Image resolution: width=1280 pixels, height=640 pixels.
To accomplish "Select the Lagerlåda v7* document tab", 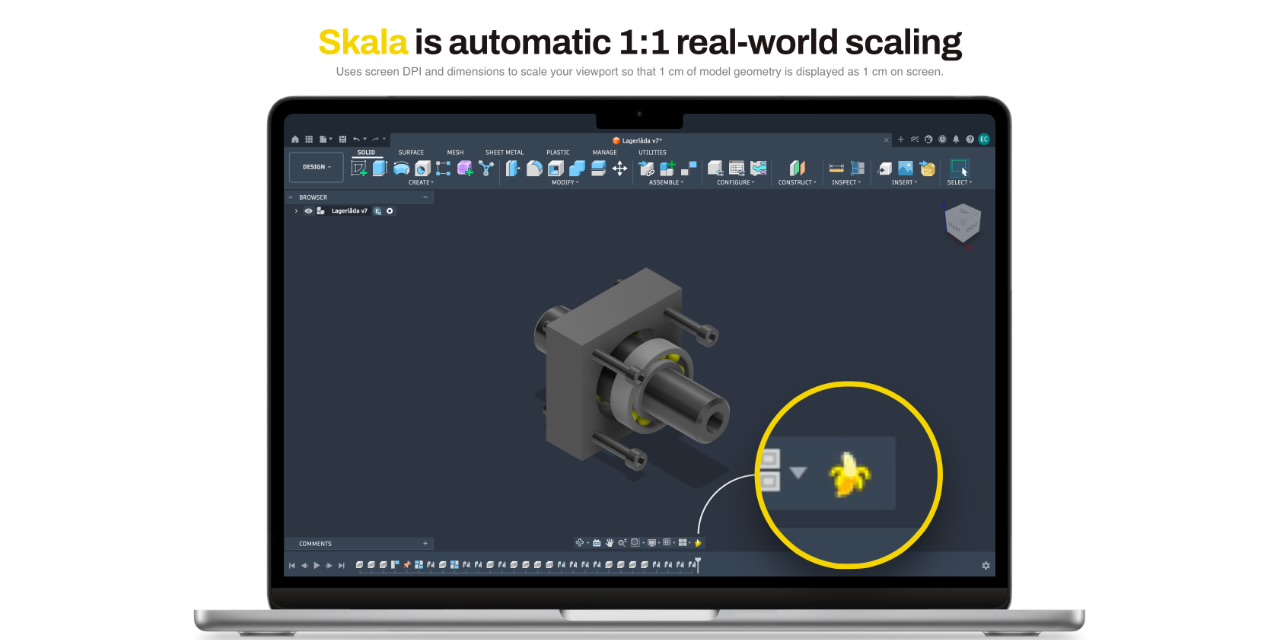I will pyautogui.click(x=641, y=140).
